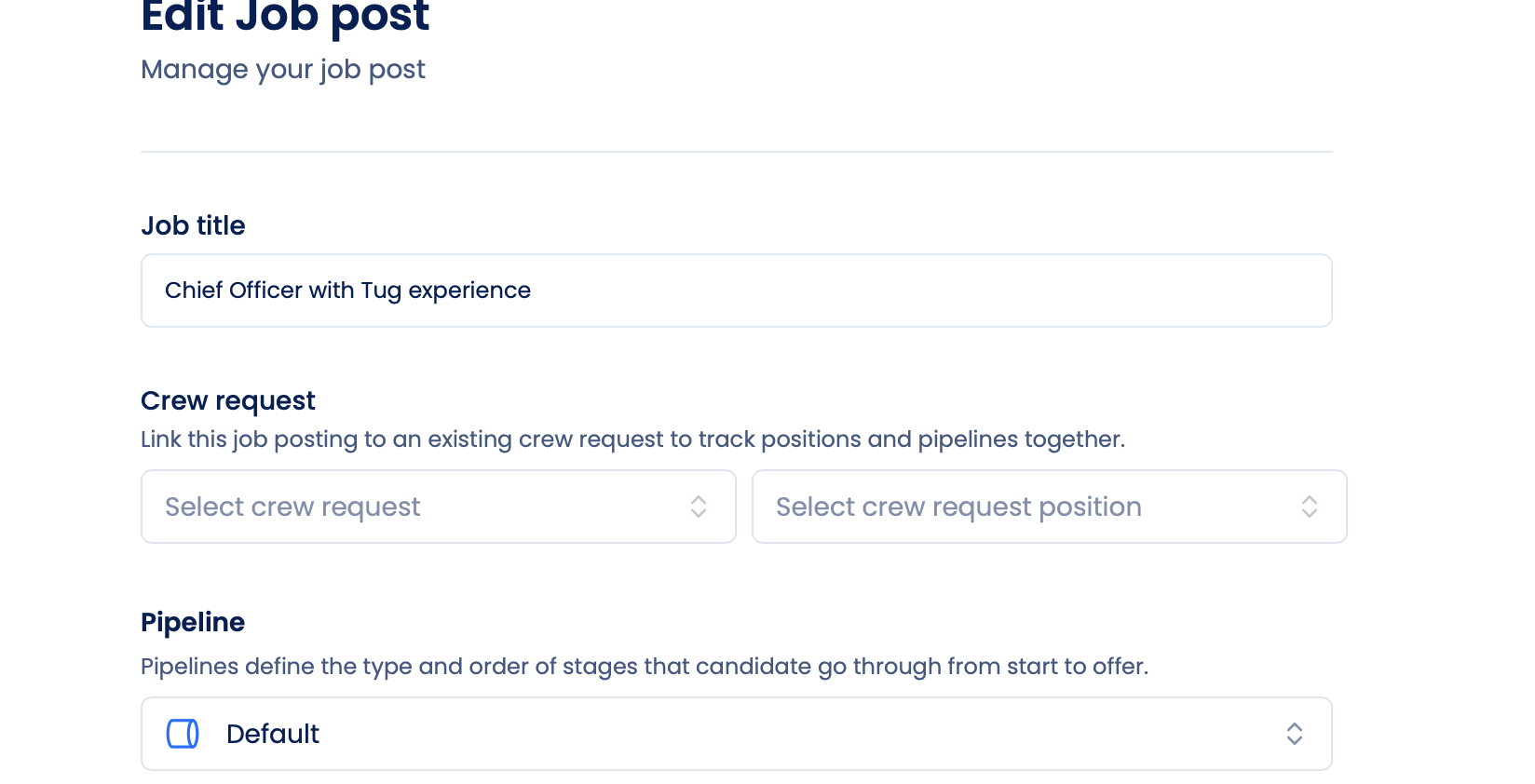Click the 'Pipelines define the type' description text
The width and height of the screenshot is (1535, 784).
tap(644, 667)
